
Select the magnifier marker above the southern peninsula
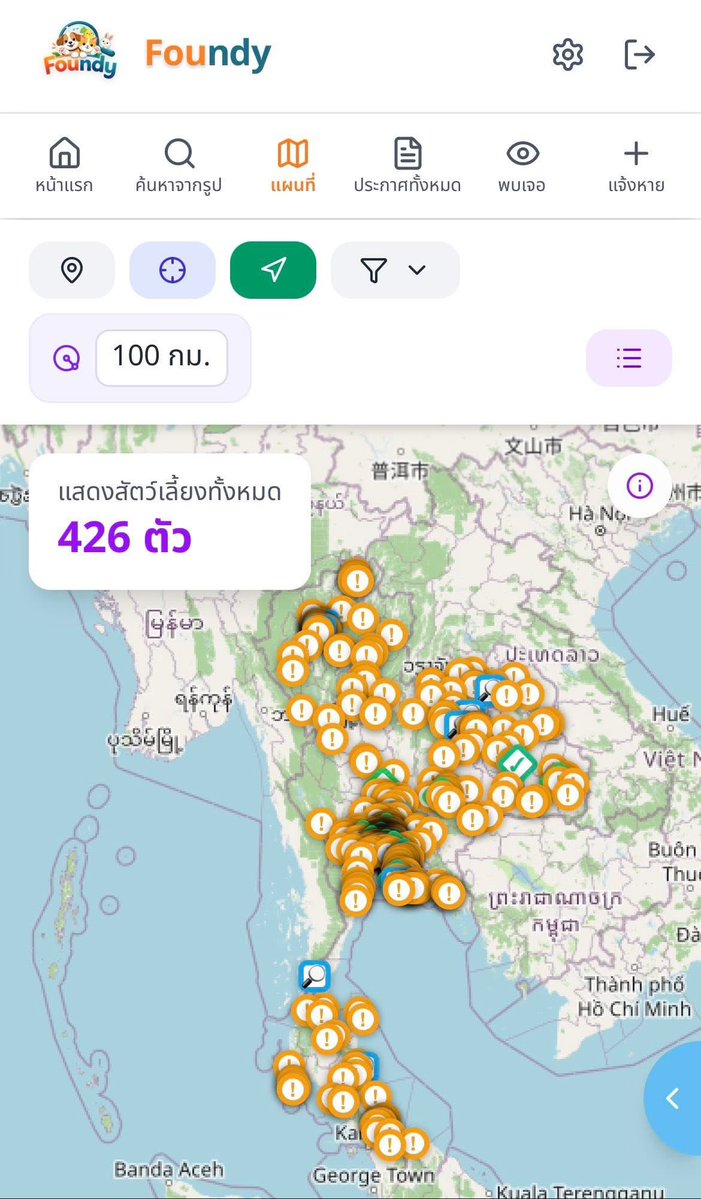[x=313, y=976]
